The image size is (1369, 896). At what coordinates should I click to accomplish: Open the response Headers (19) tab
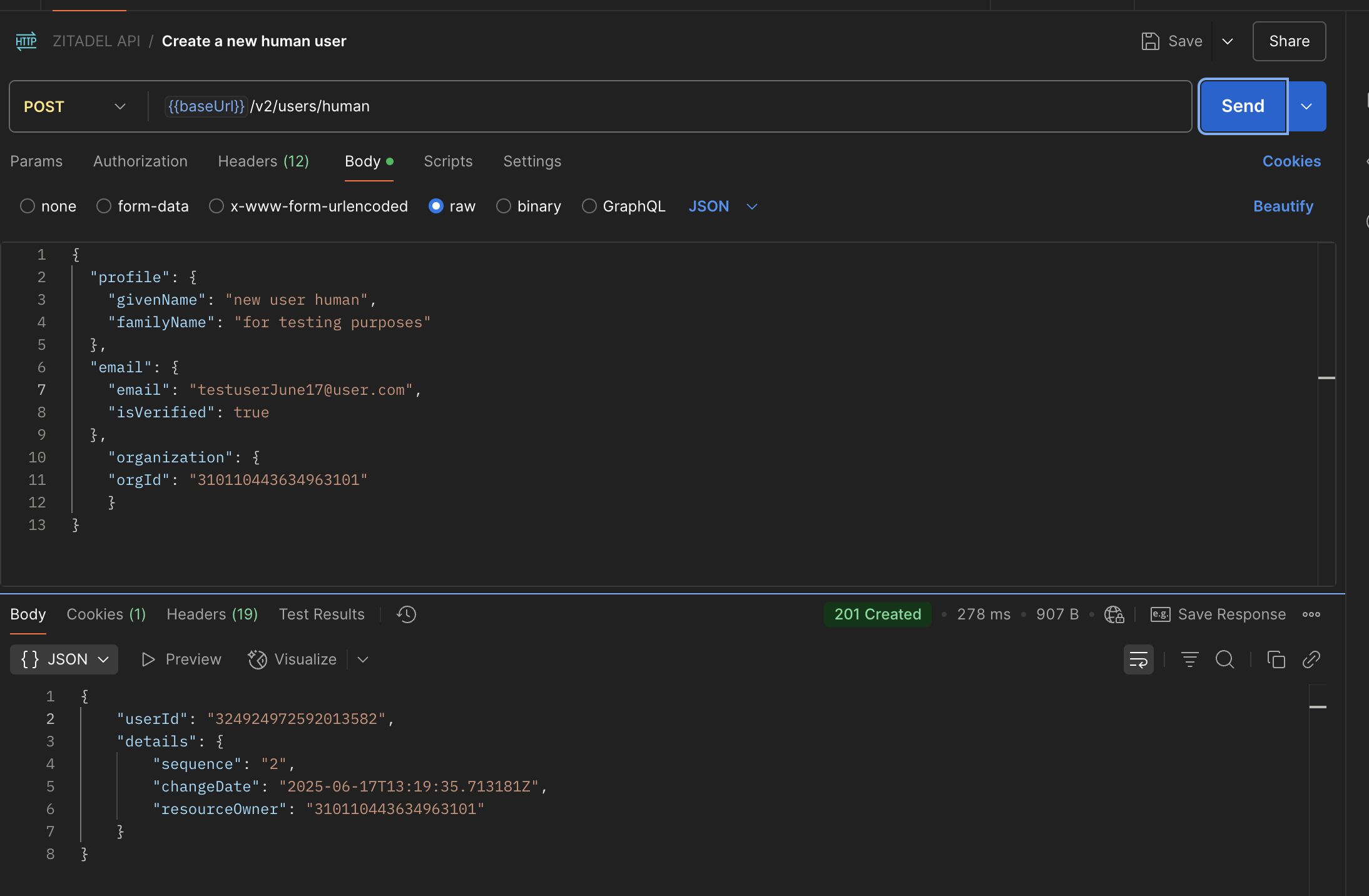point(212,614)
